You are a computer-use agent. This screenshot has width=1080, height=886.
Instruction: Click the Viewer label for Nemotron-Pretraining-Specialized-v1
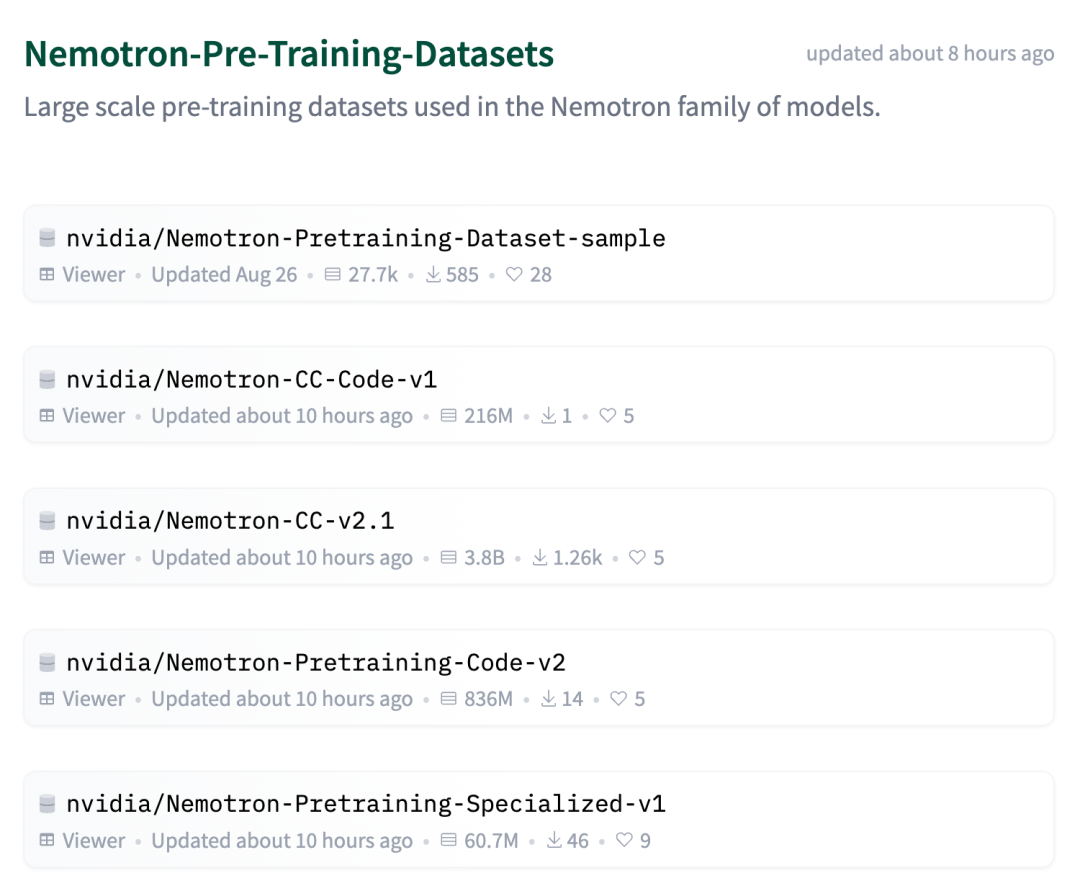[x=94, y=840]
